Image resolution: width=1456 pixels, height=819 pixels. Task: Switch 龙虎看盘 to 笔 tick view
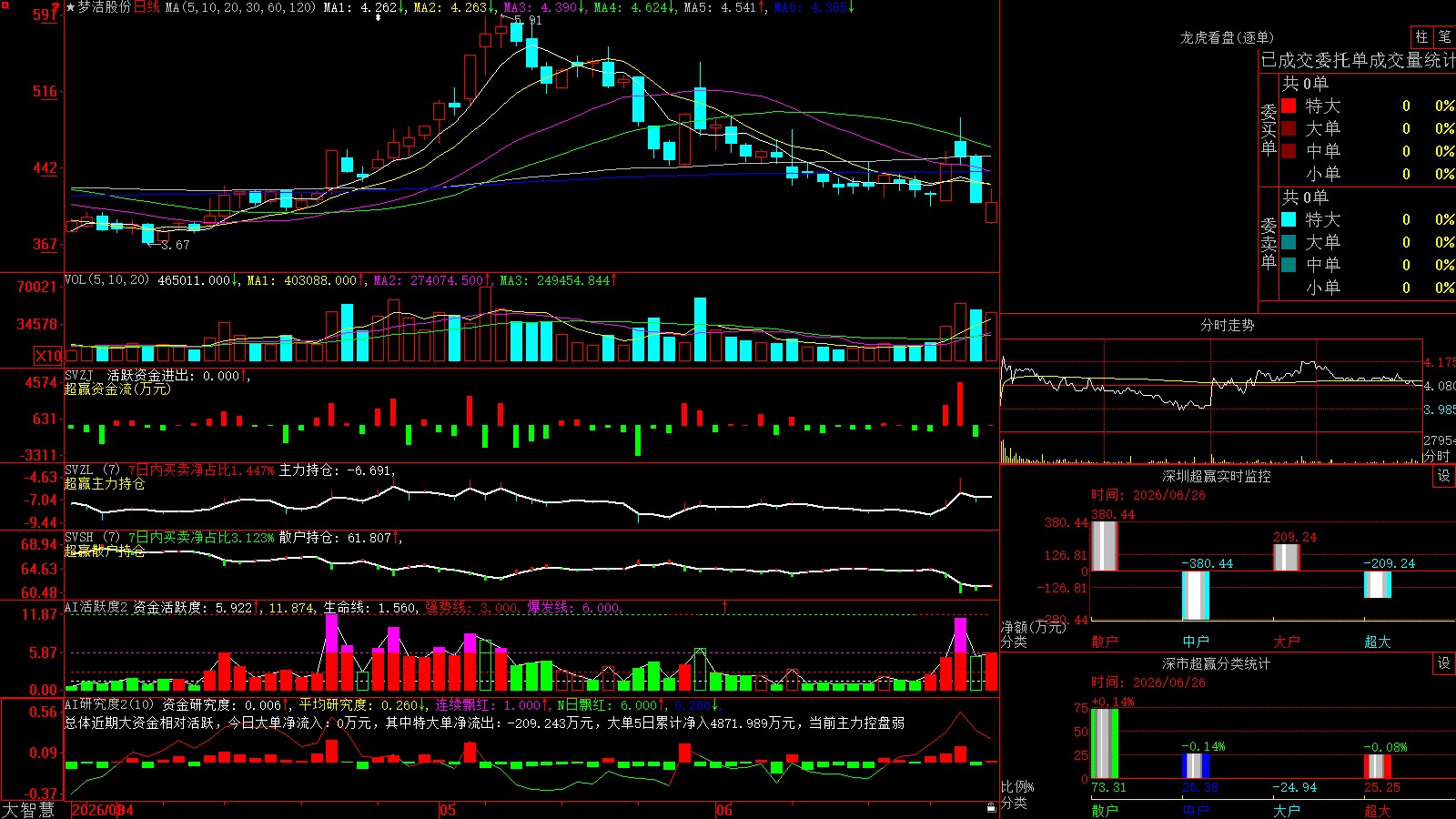1445,36
